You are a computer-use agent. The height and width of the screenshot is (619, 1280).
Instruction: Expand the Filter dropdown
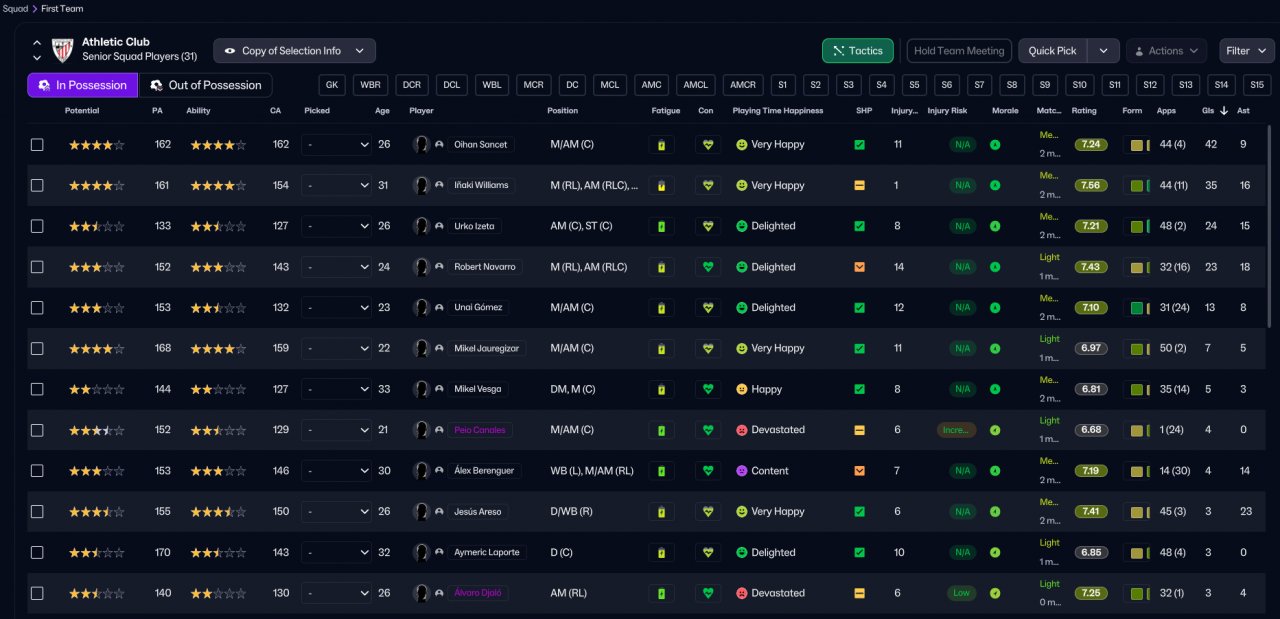1246,51
